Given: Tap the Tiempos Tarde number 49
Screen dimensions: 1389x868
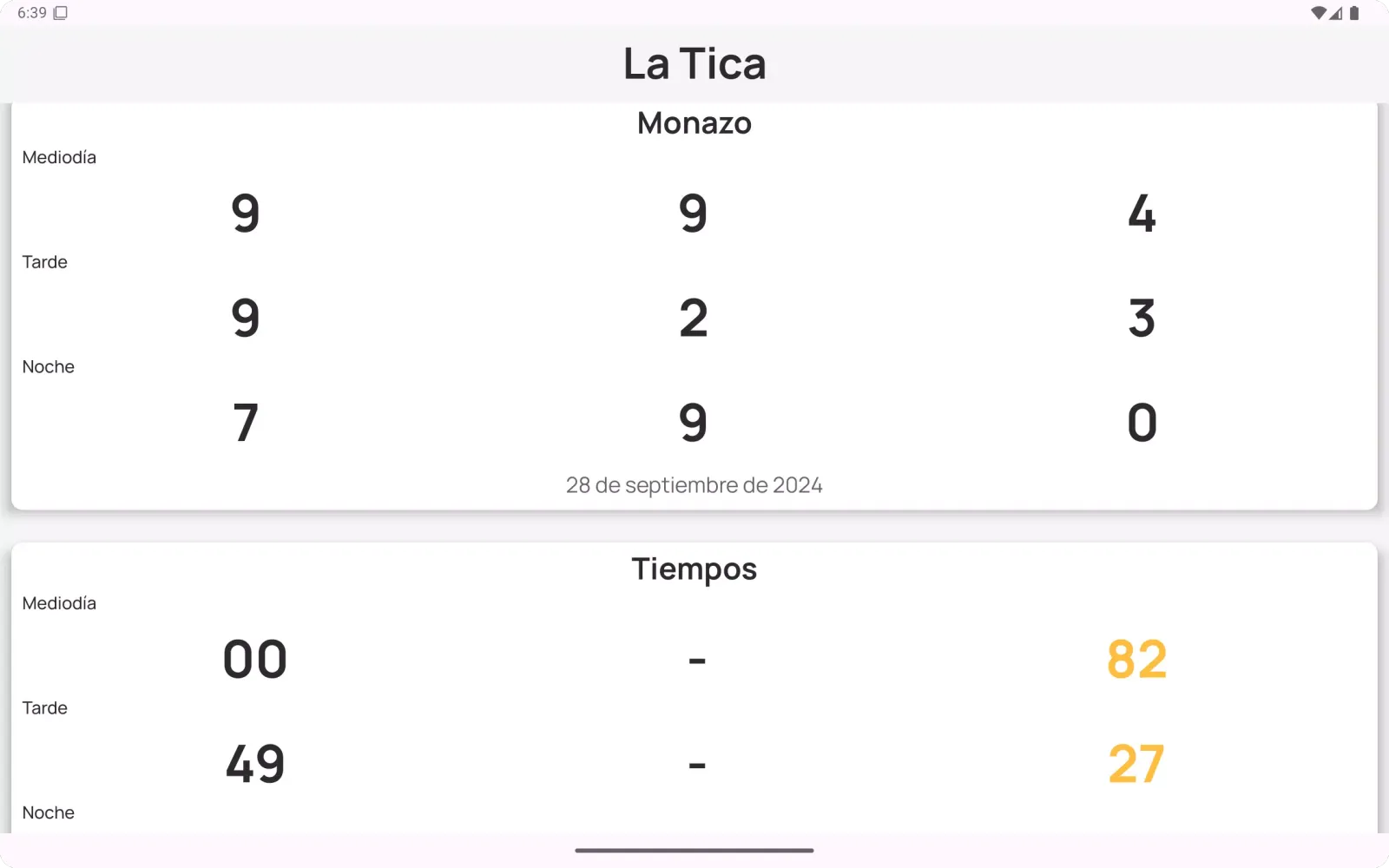Looking at the screenshot, I should point(255,765).
